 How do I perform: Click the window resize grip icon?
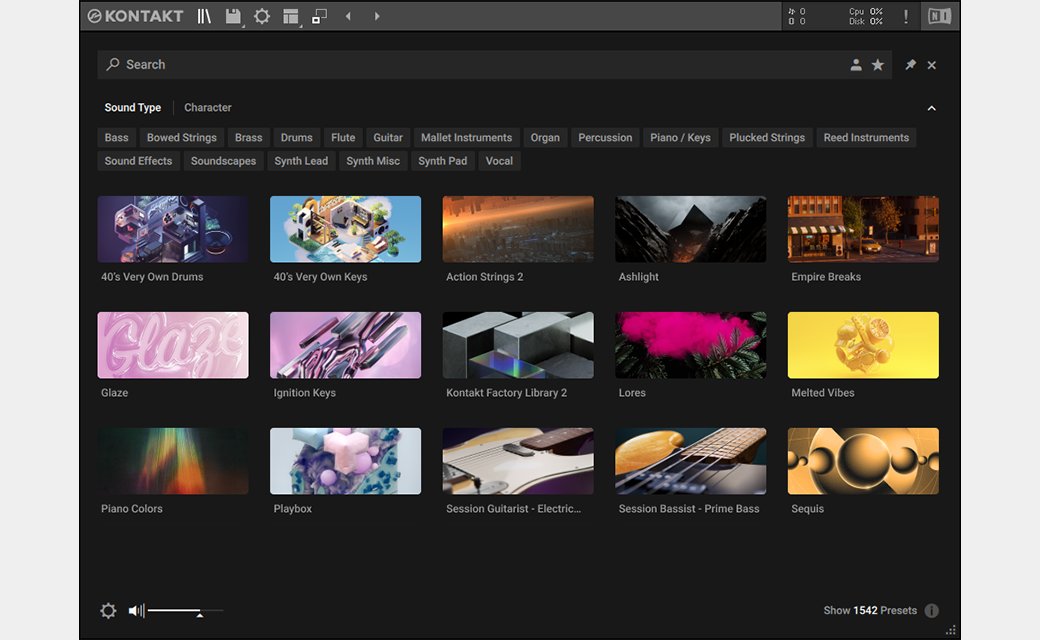[951, 630]
